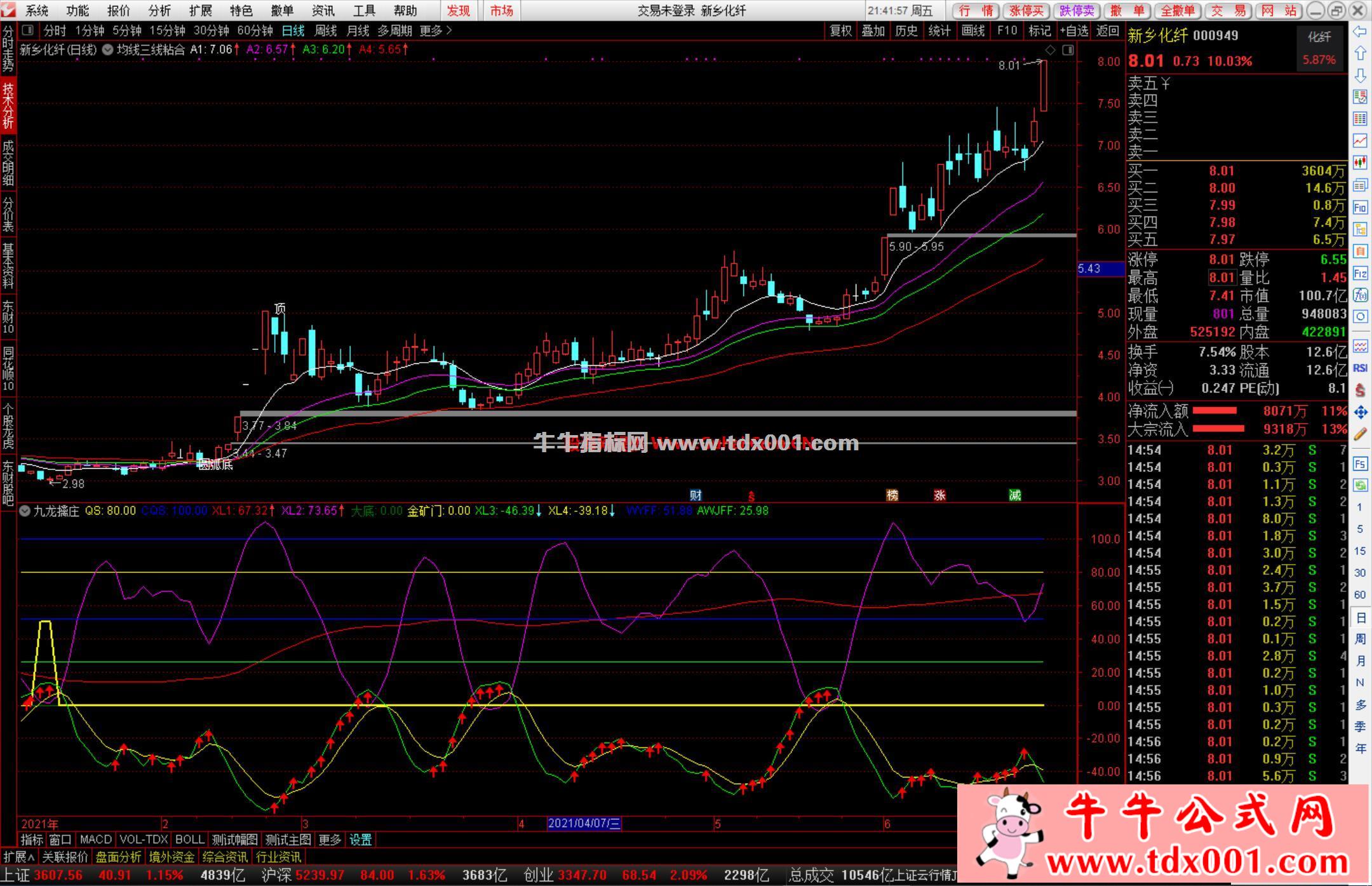Click the 减 event marker on the chart

point(1015,495)
